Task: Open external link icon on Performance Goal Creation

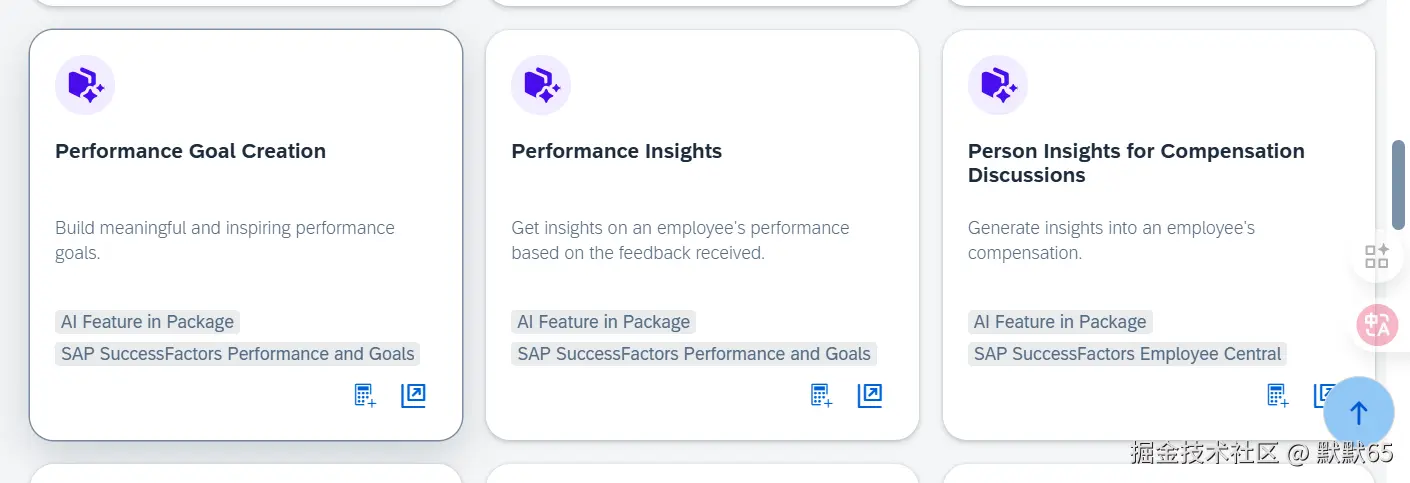Action: tap(413, 396)
